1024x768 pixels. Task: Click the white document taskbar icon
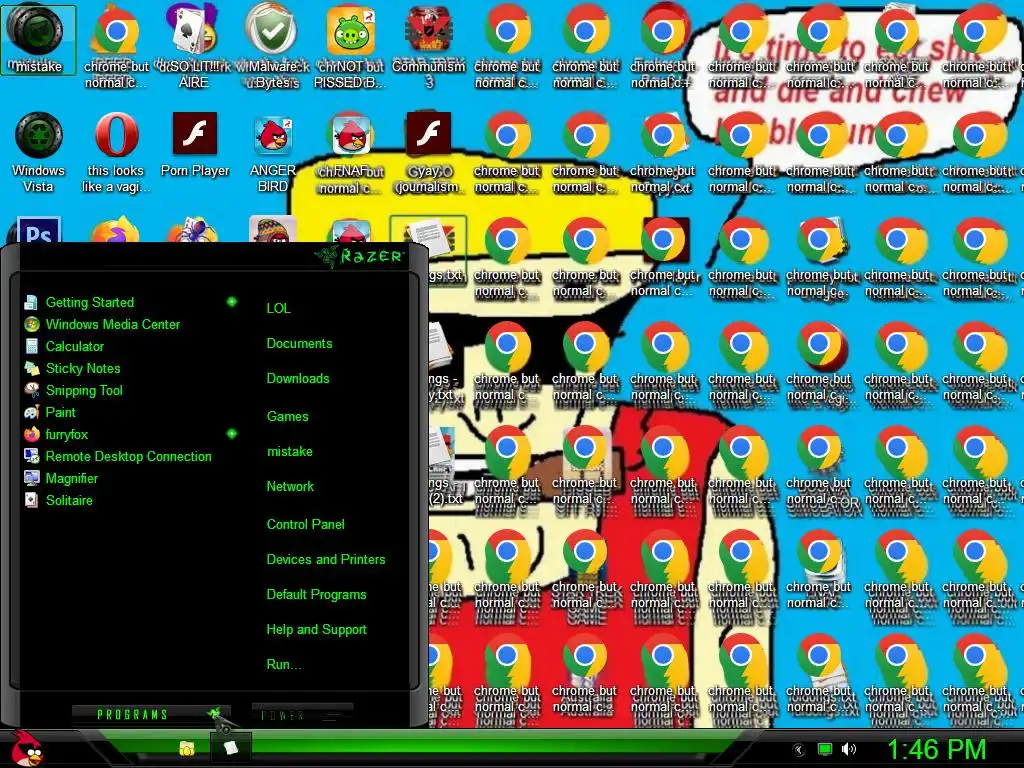(230, 747)
